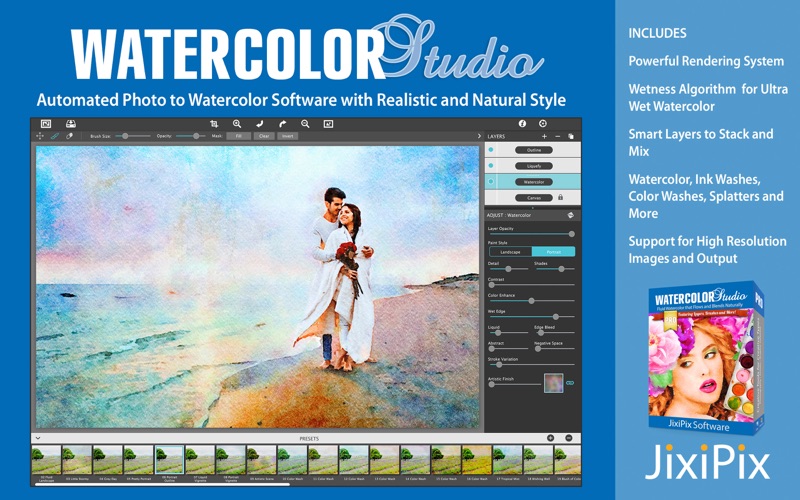Click the Artistic Finish texture thumbnail
The width and height of the screenshot is (800, 500).
[x=552, y=382]
